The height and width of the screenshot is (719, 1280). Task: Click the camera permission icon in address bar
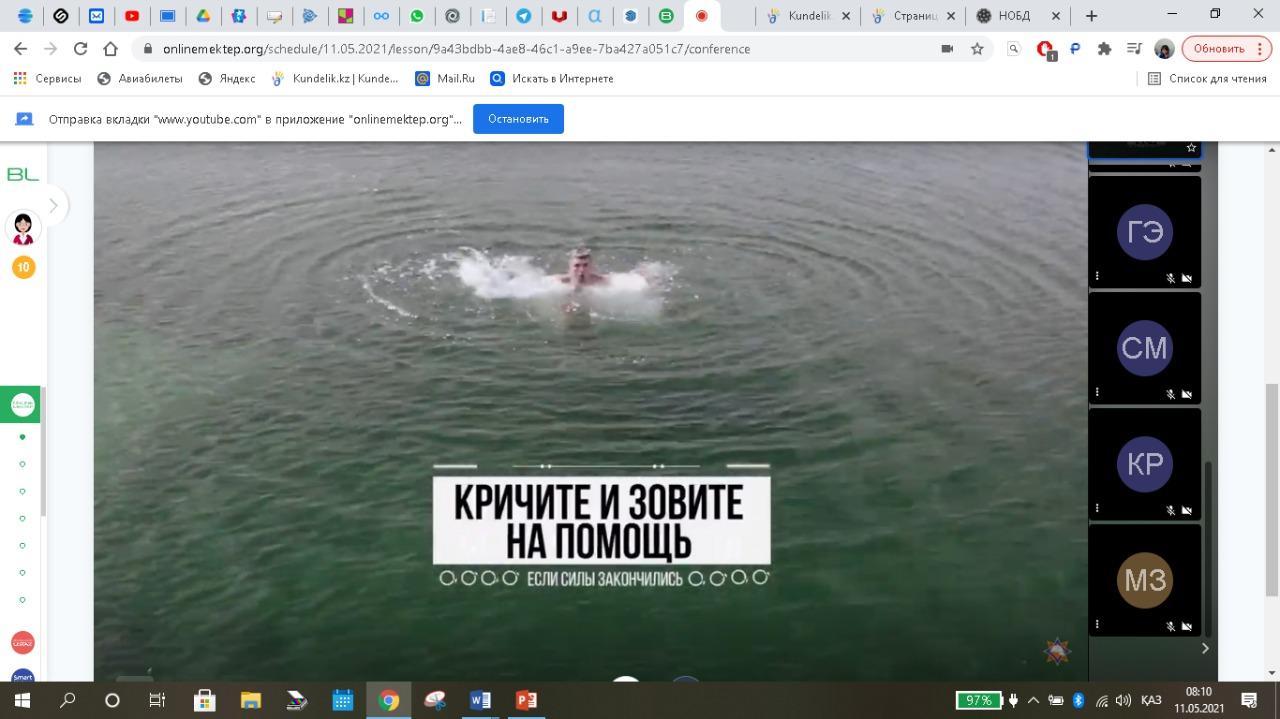point(947,49)
